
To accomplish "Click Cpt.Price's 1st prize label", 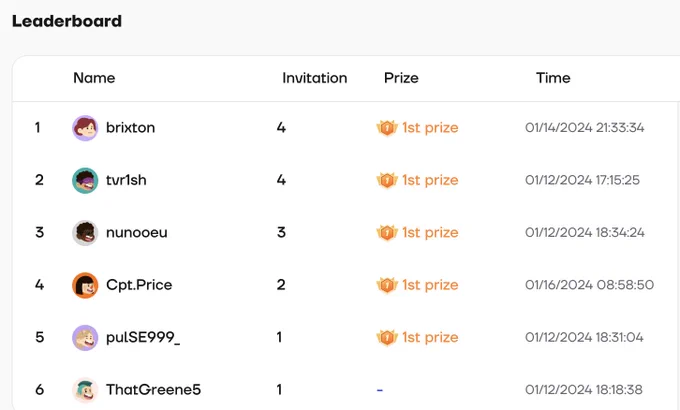I will [x=430, y=285].
